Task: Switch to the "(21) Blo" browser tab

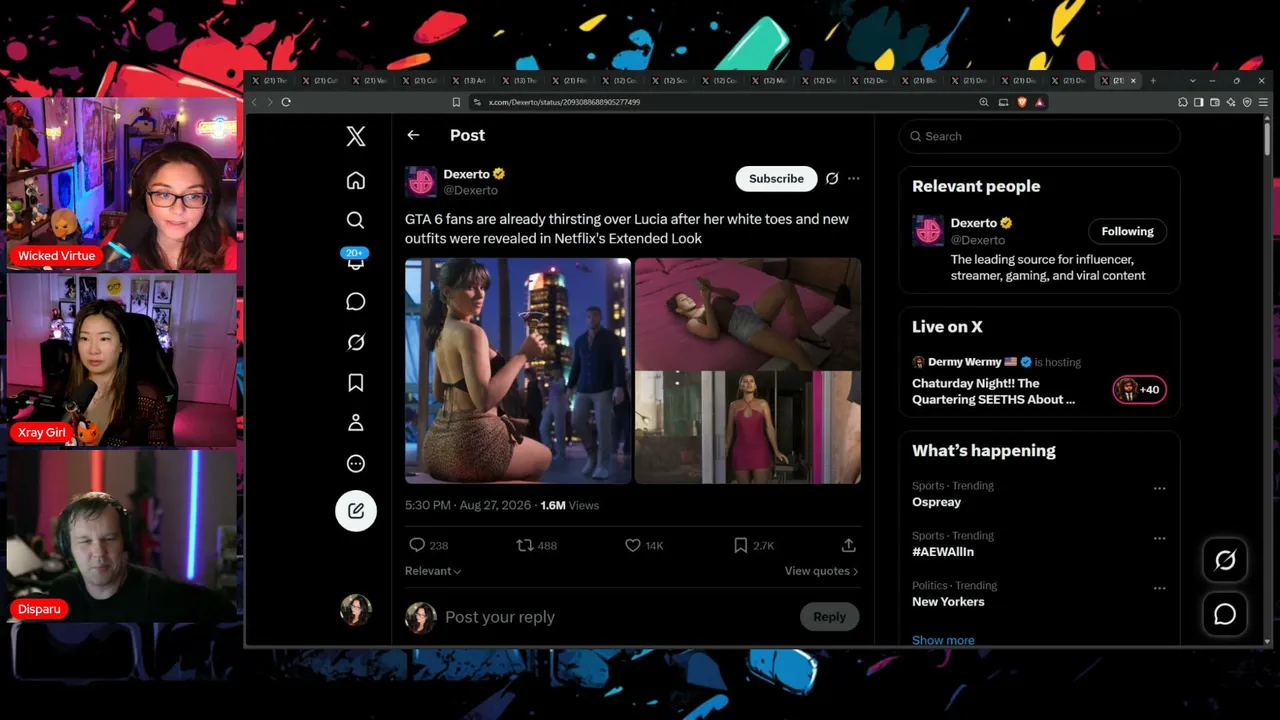Action: [919, 81]
